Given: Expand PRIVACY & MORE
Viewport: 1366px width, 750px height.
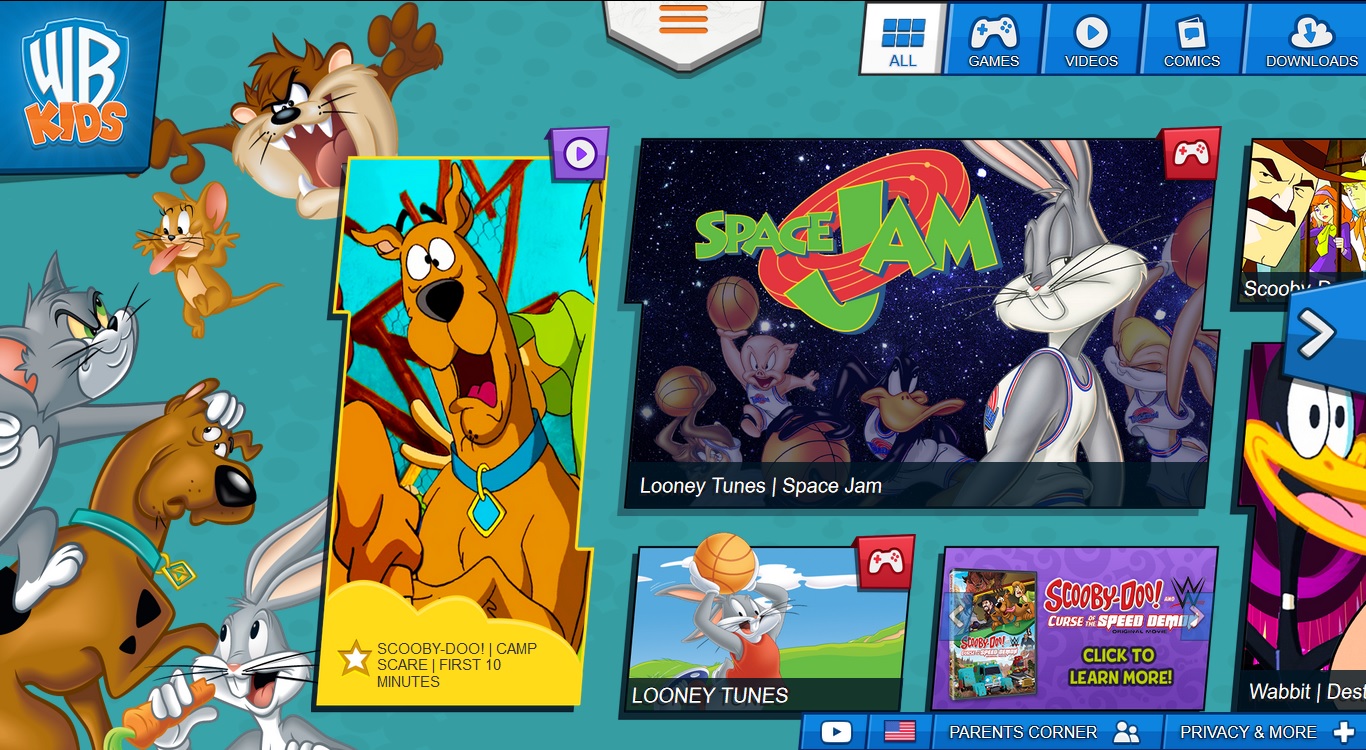Looking at the screenshot, I should point(1263,732).
